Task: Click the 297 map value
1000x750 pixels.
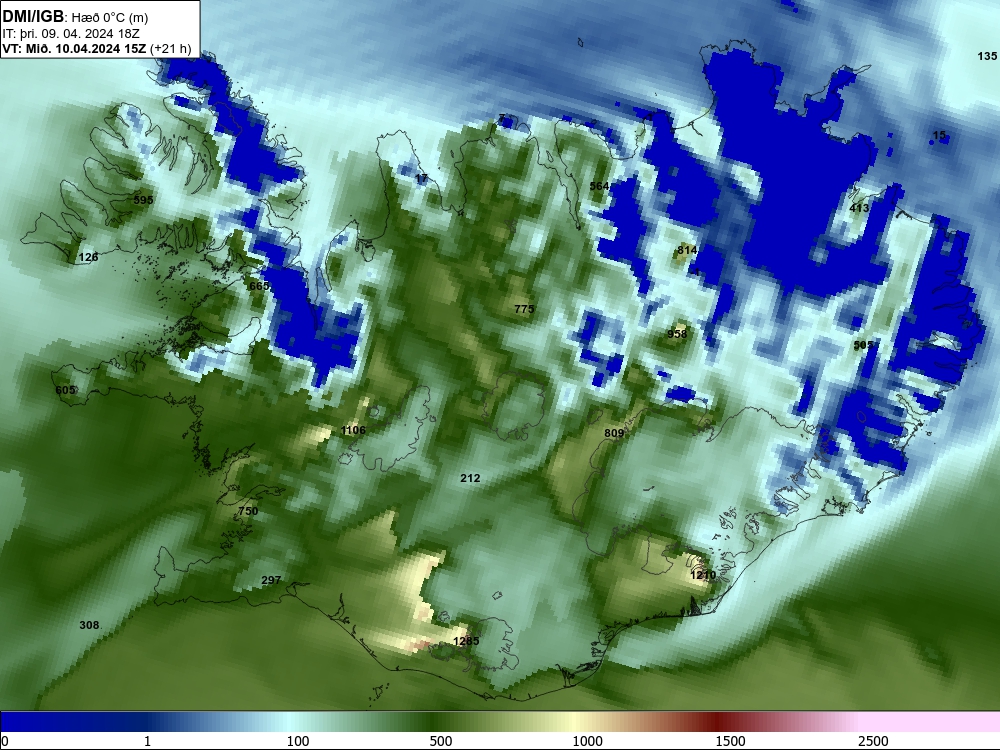Action: pos(271,580)
